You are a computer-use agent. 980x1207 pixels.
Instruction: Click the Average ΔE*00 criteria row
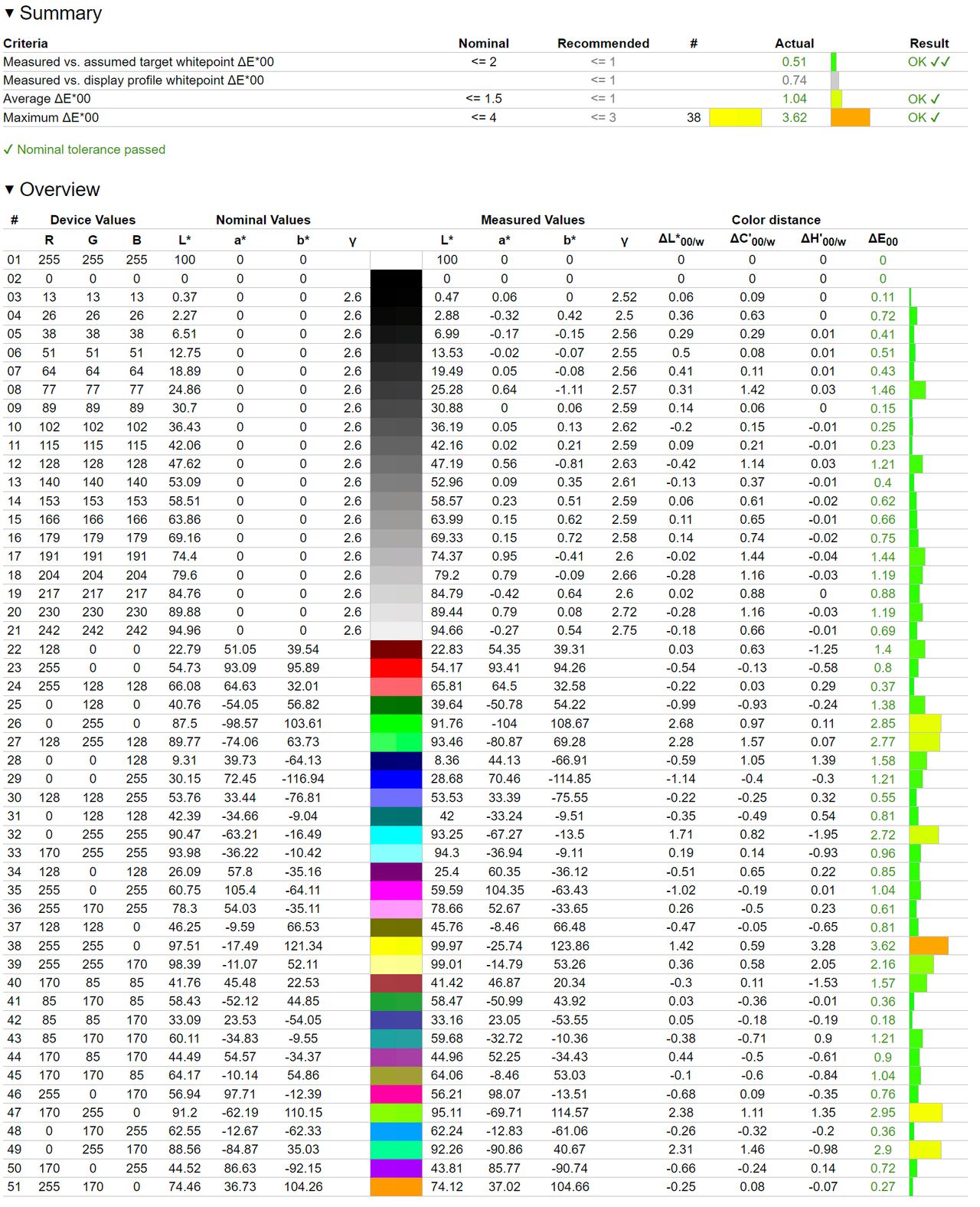pos(485,99)
